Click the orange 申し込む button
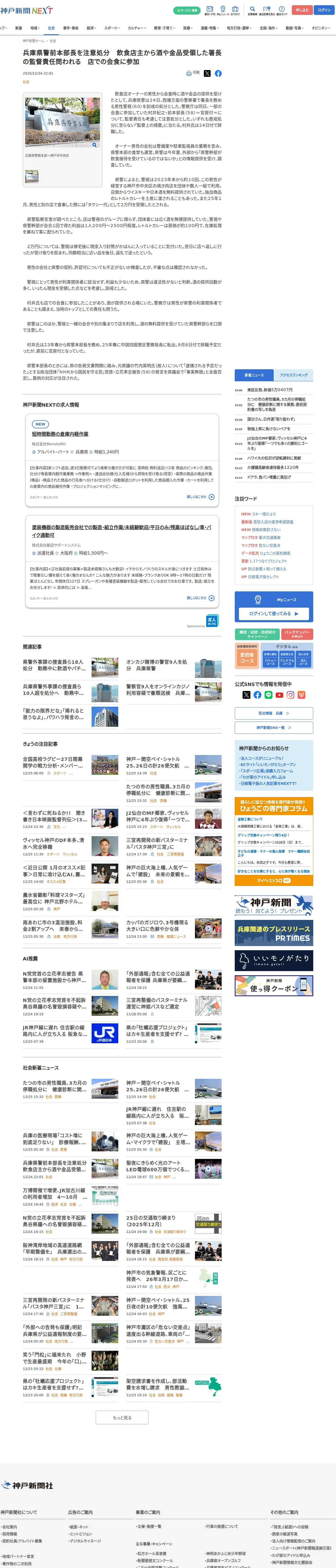Viewport: 336px width, 1568px height. [x=302, y=10]
